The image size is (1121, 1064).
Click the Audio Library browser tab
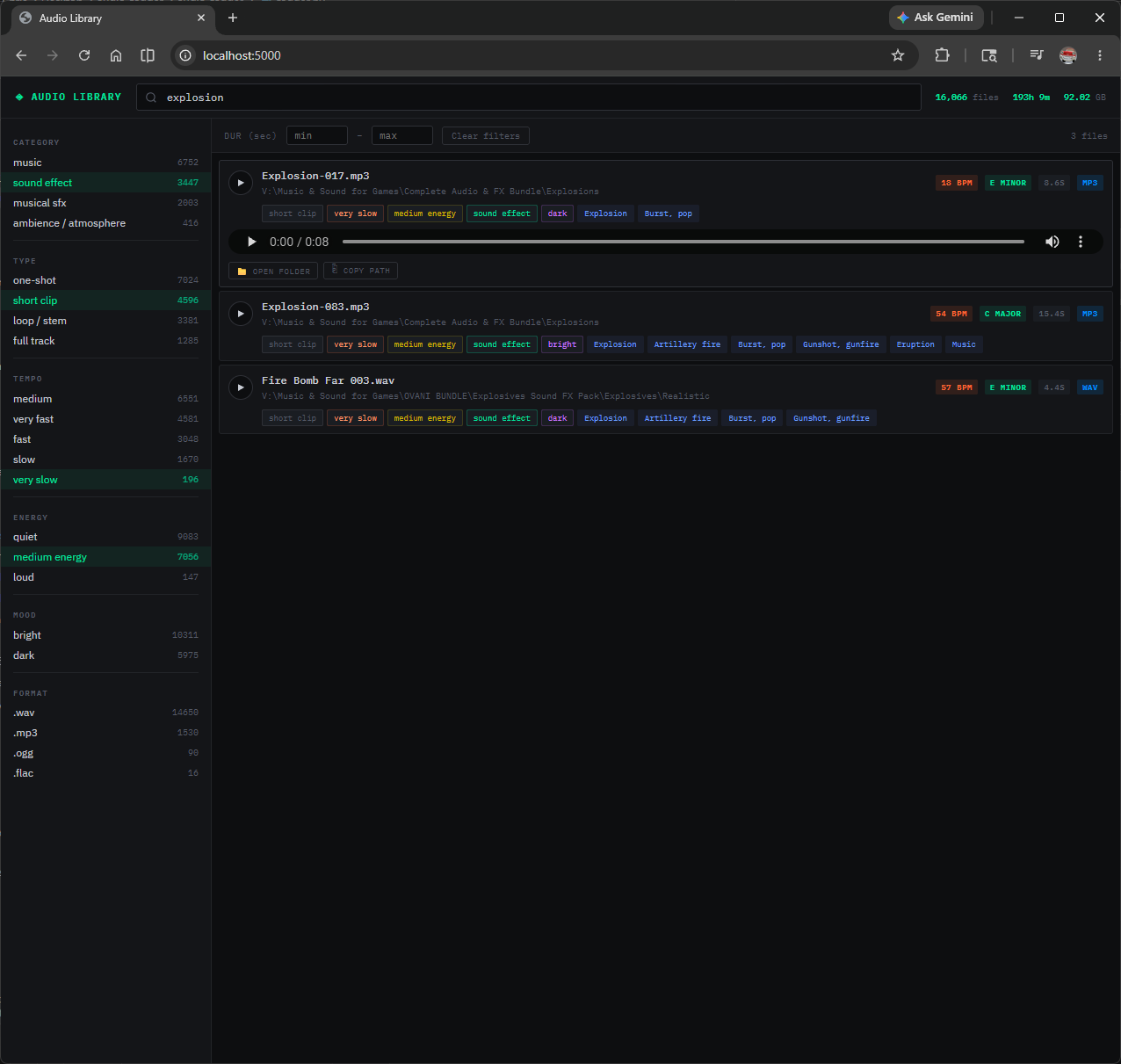(x=112, y=18)
